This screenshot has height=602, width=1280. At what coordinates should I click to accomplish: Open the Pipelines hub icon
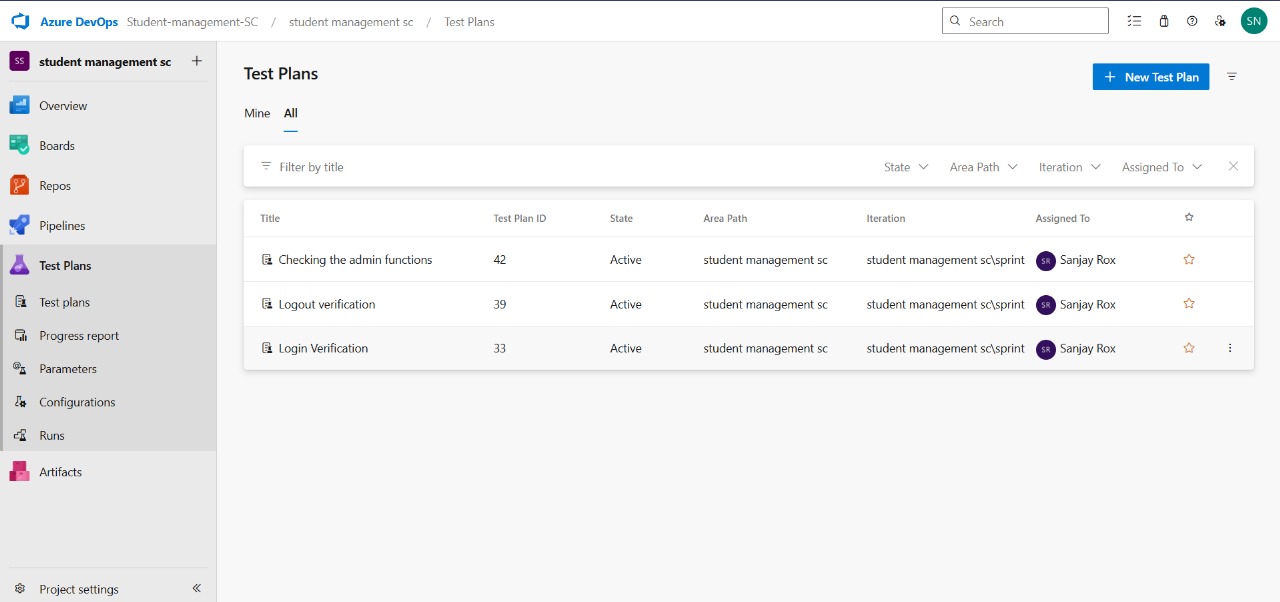tap(20, 226)
